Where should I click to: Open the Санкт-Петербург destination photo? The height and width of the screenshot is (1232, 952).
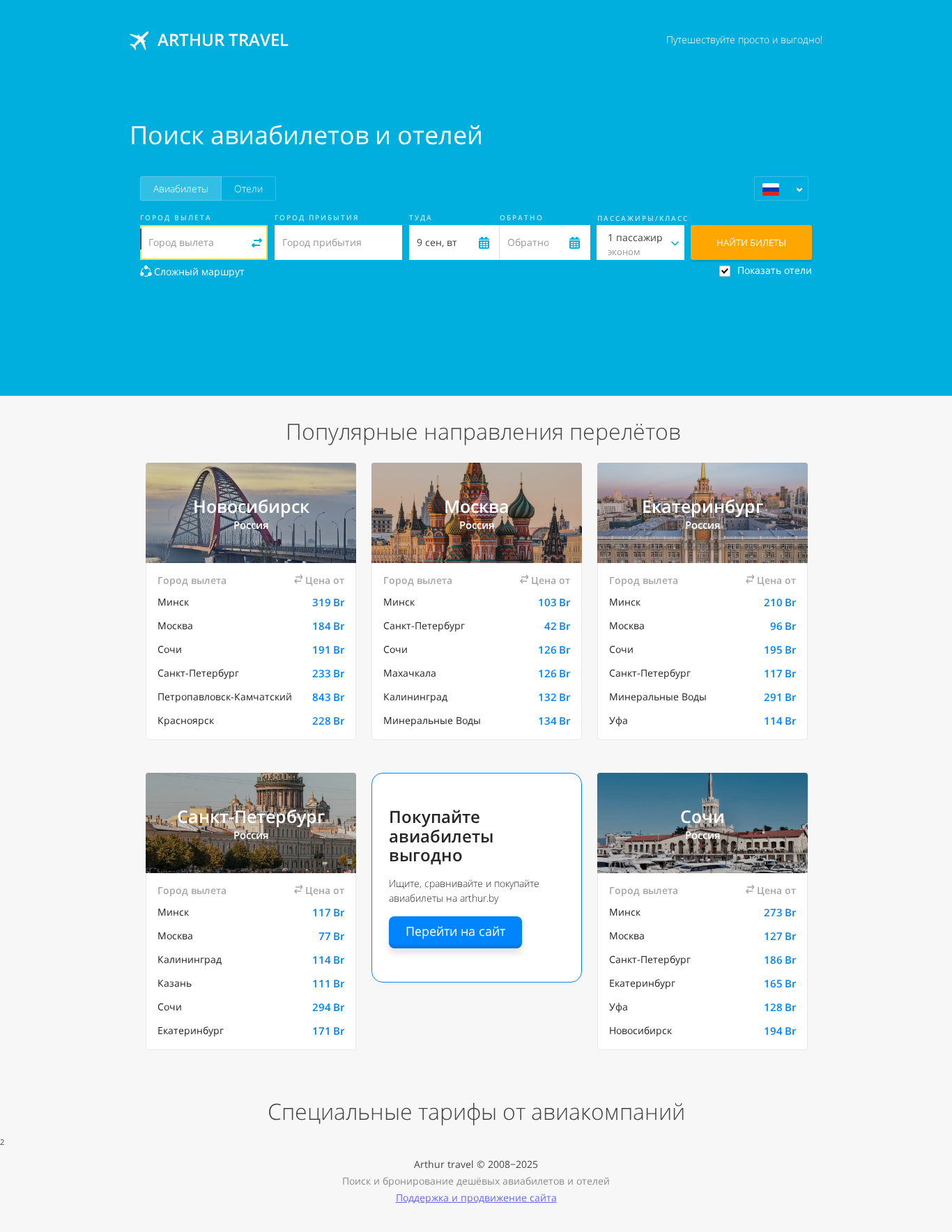(251, 823)
